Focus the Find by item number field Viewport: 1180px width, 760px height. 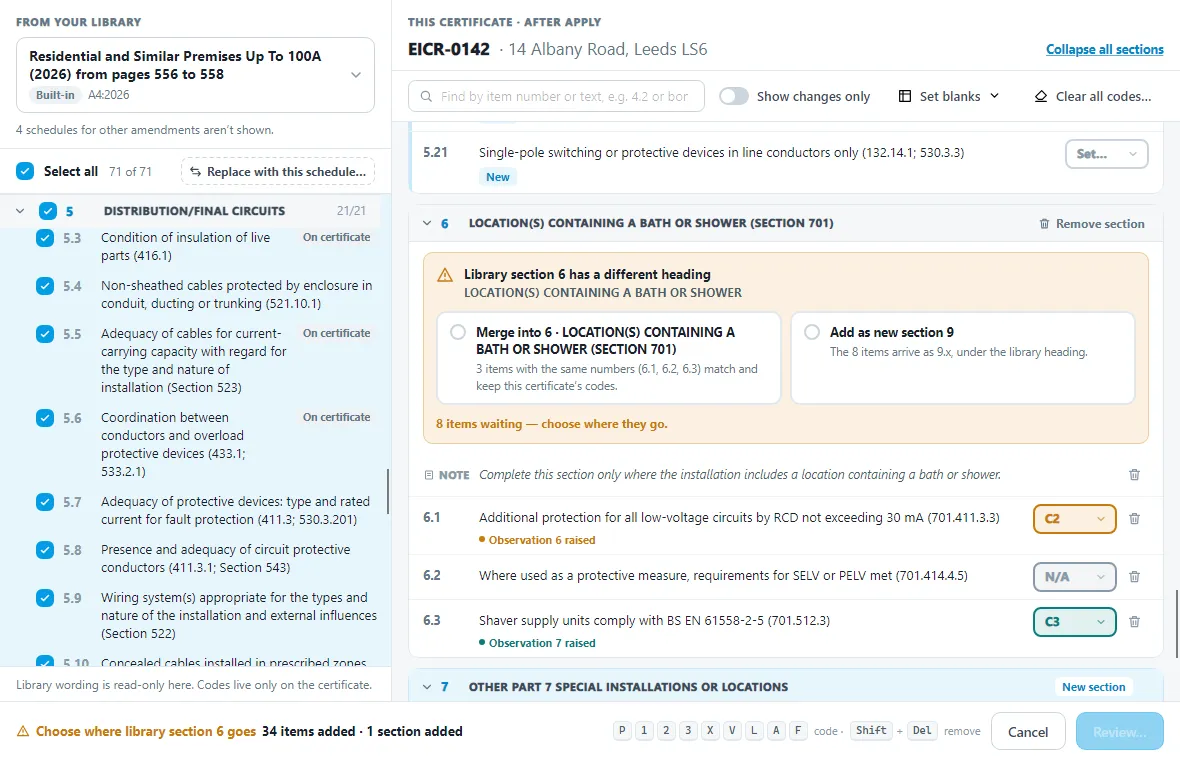[x=556, y=96]
